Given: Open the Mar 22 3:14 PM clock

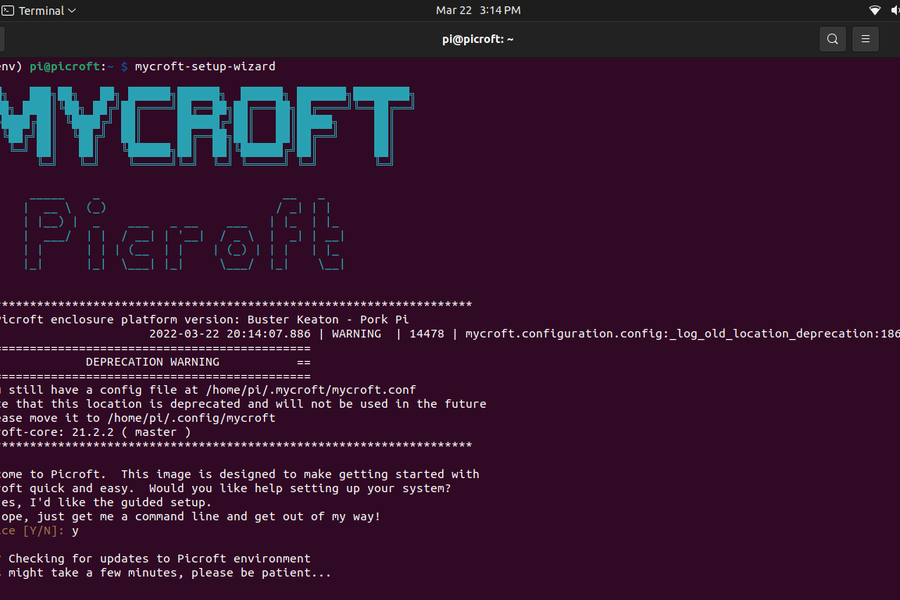Looking at the screenshot, I should point(478,10).
